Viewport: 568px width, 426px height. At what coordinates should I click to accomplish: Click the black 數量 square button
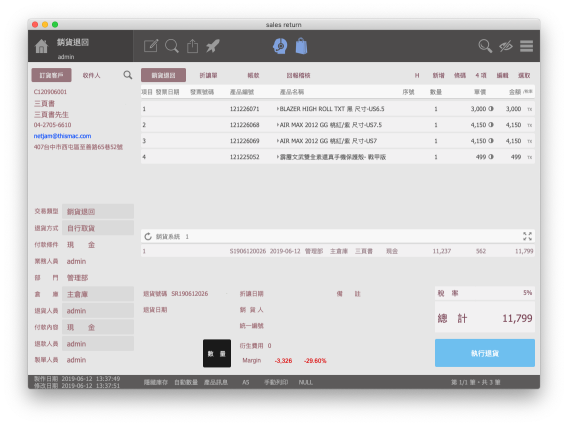coord(217,353)
